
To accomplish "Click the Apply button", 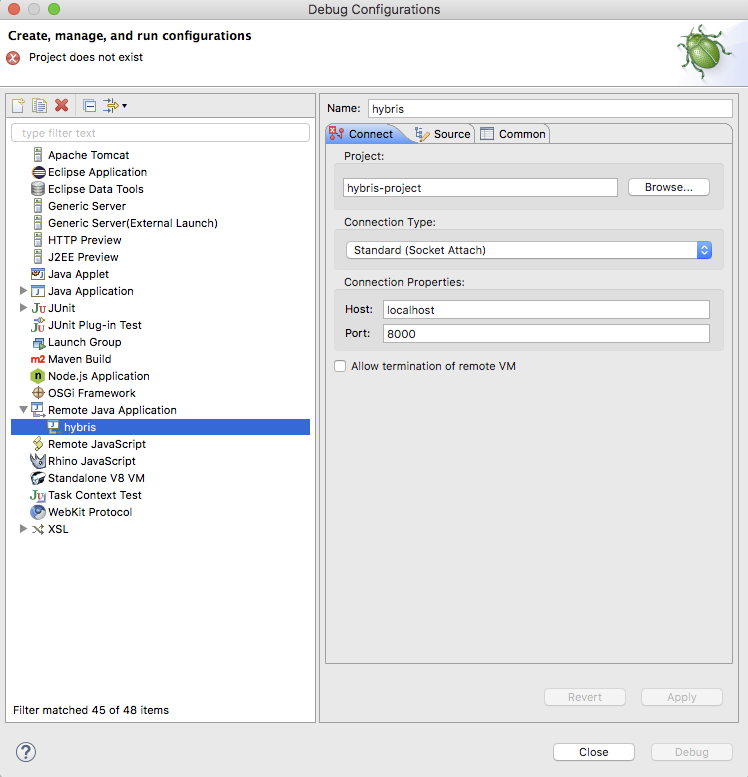I will 682,697.
